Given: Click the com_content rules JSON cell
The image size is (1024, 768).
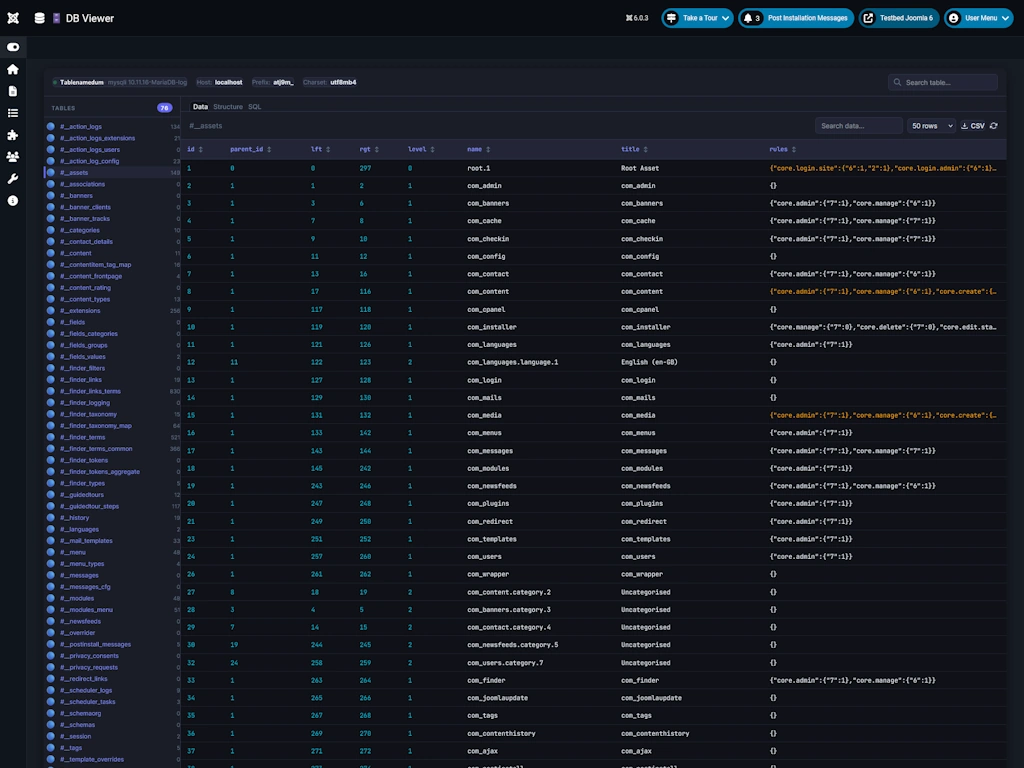Looking at the screenshot, I should [883, 292].
